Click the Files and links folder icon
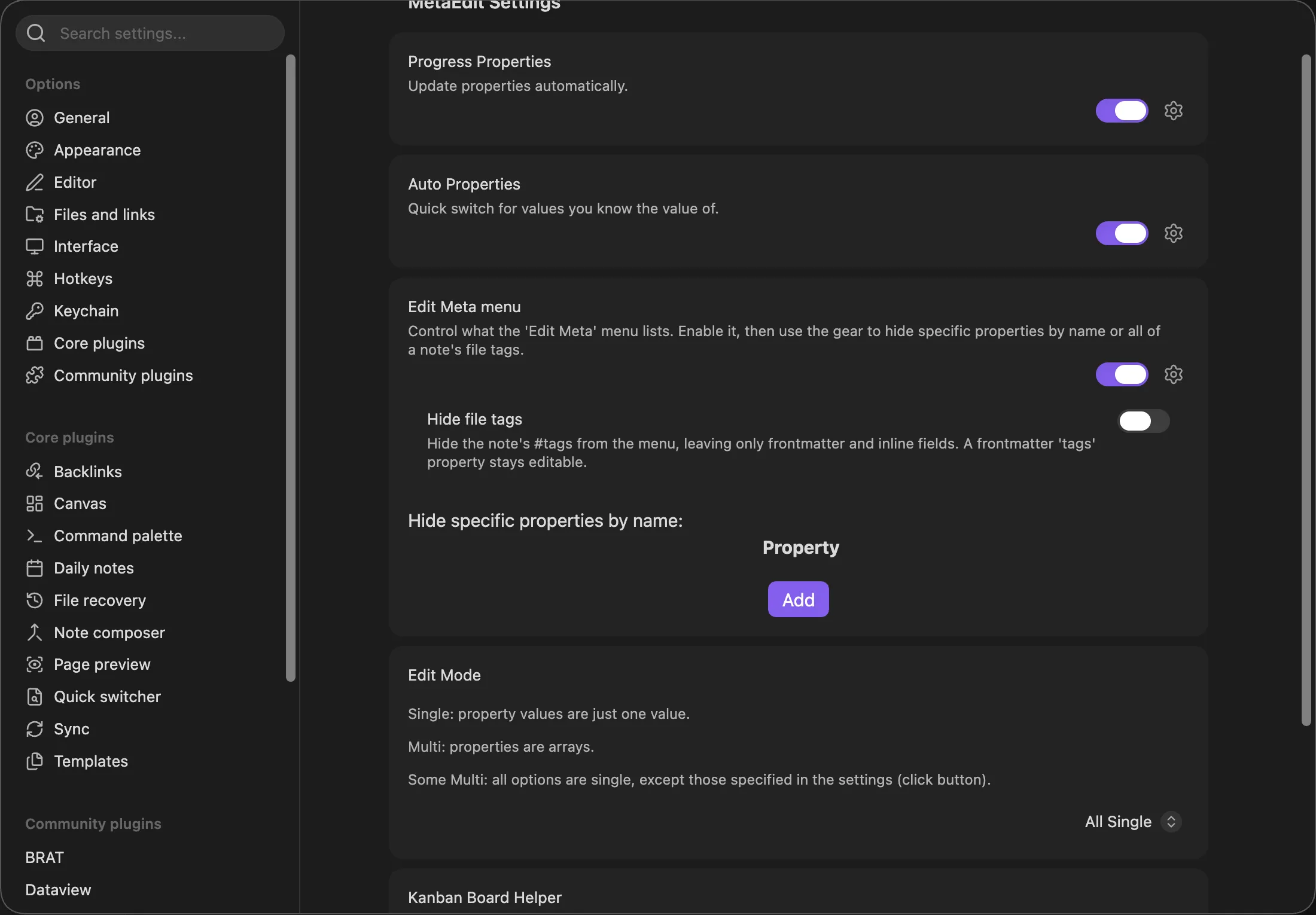Image resolution: width=1316 pixels, height=915 pixels. pos(35,214)
